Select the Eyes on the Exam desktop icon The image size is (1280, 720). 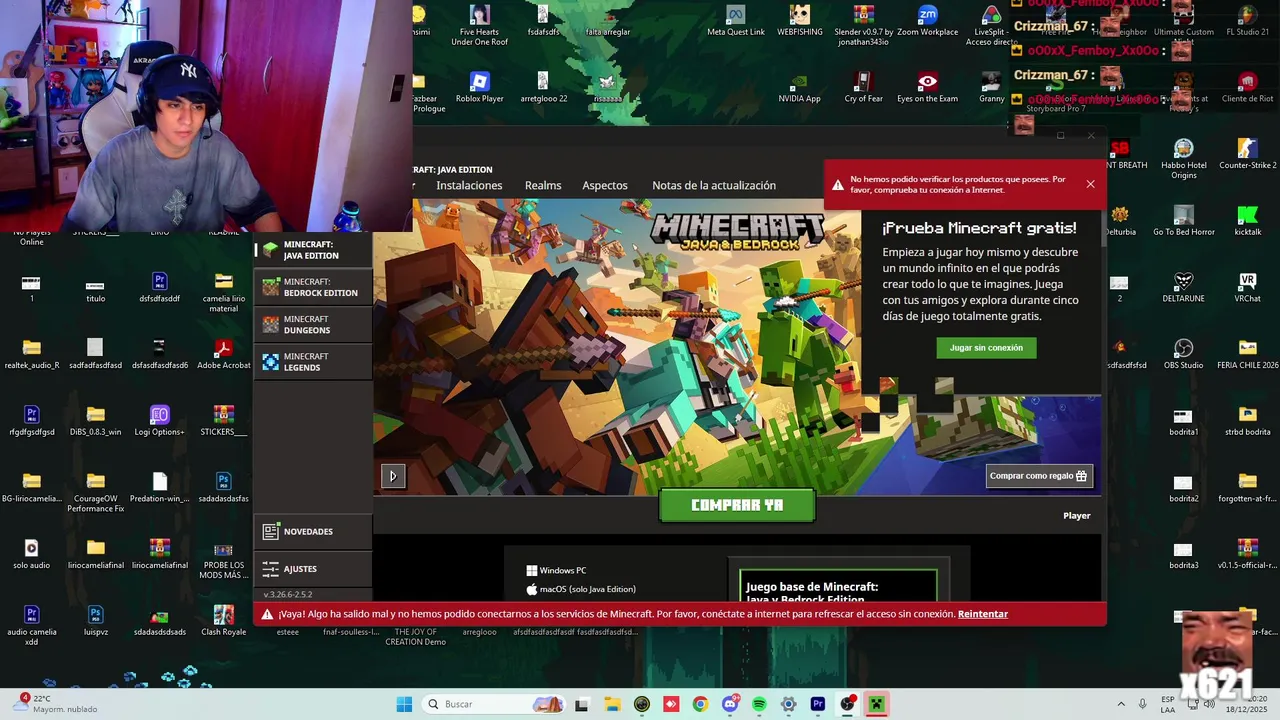coord(927,88)
